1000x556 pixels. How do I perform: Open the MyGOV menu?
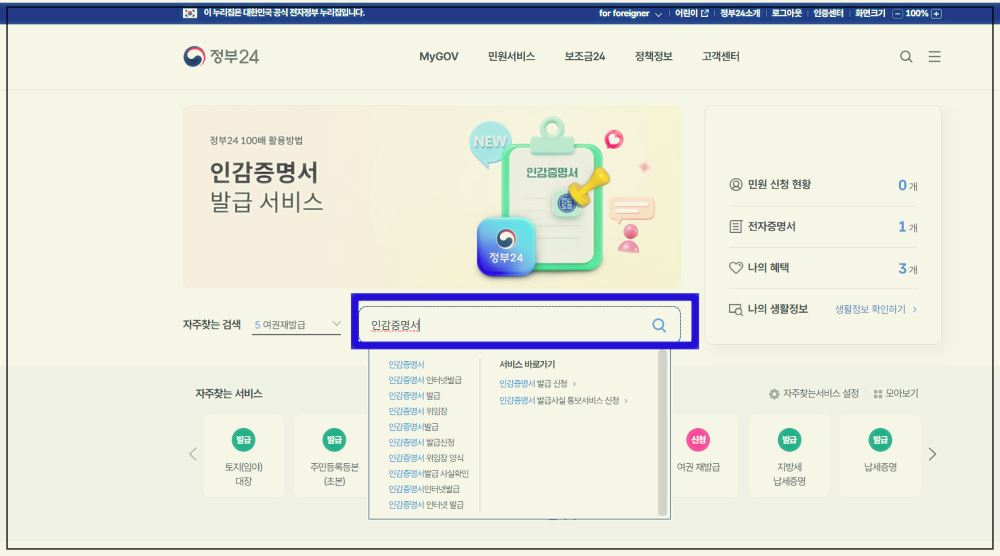point(439,57)
